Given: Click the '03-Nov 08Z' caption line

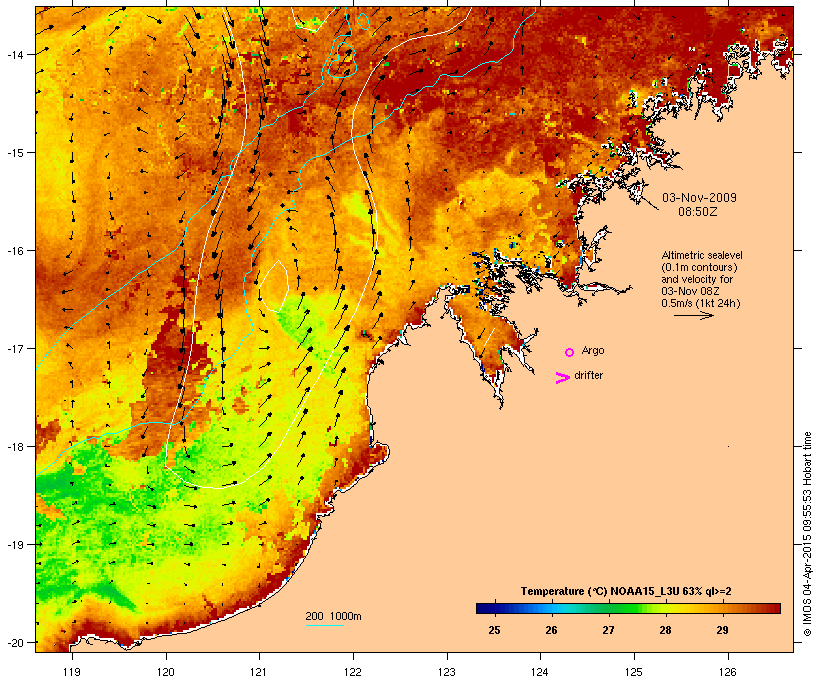Looking at the screenshot, I should pos(690,291).
